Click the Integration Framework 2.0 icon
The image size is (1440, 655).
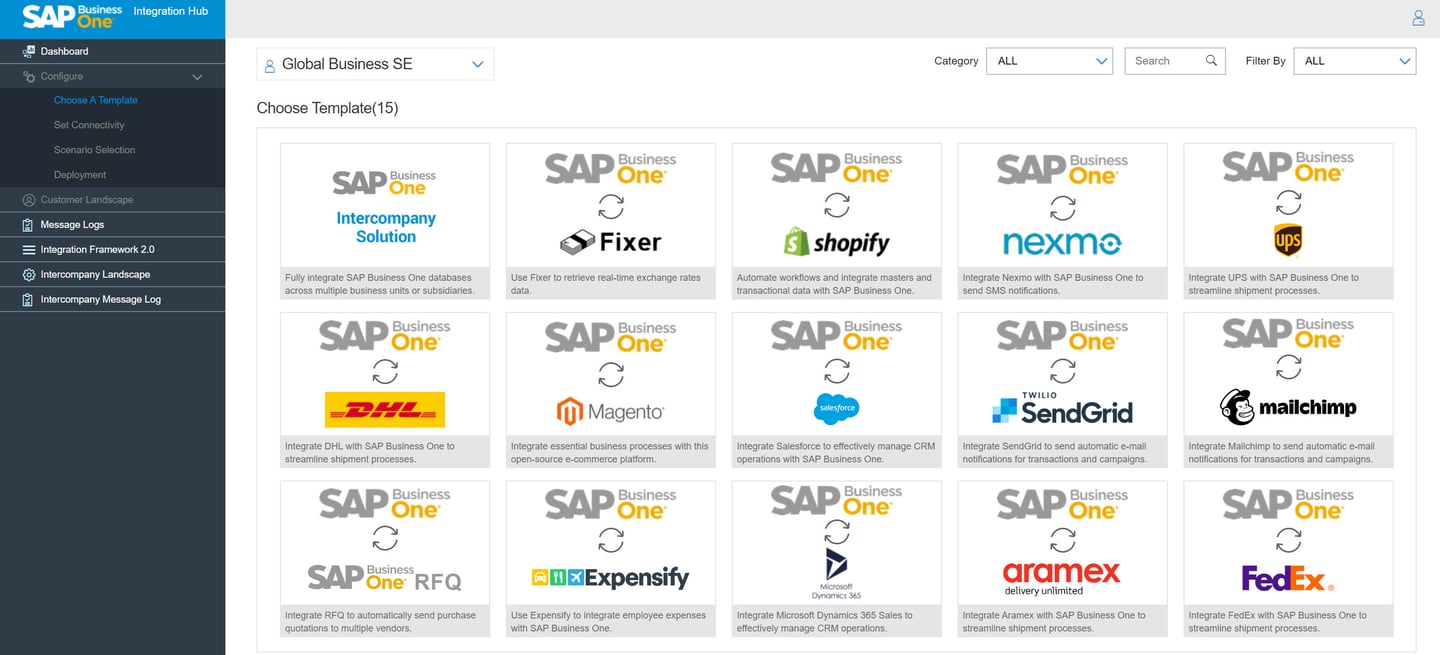tap(29, 250)
